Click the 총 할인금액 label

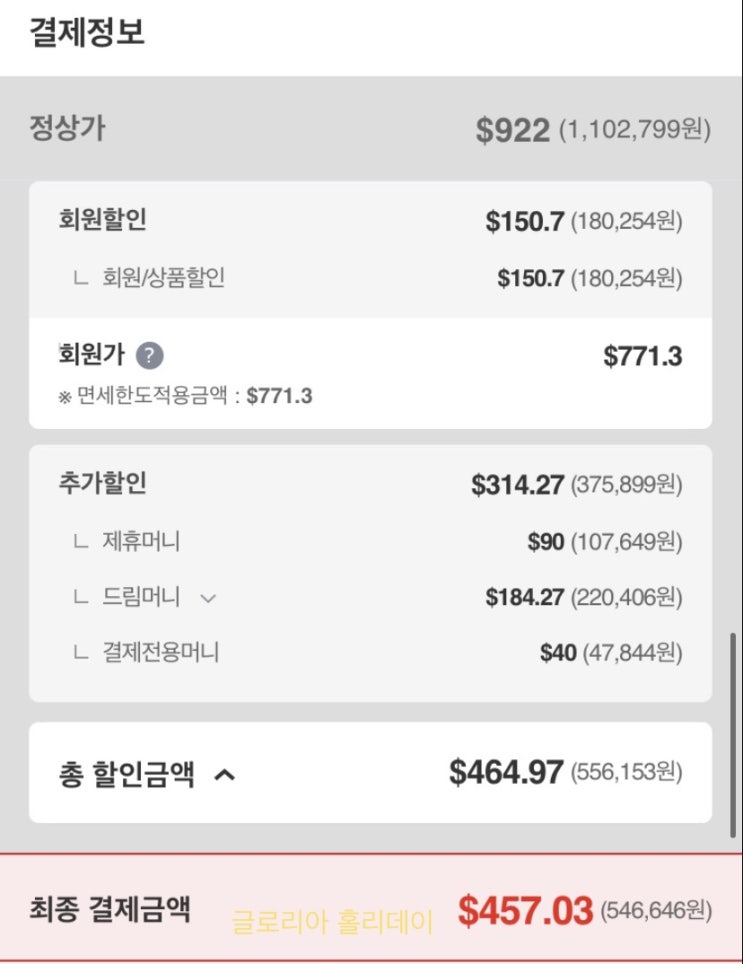127,773
